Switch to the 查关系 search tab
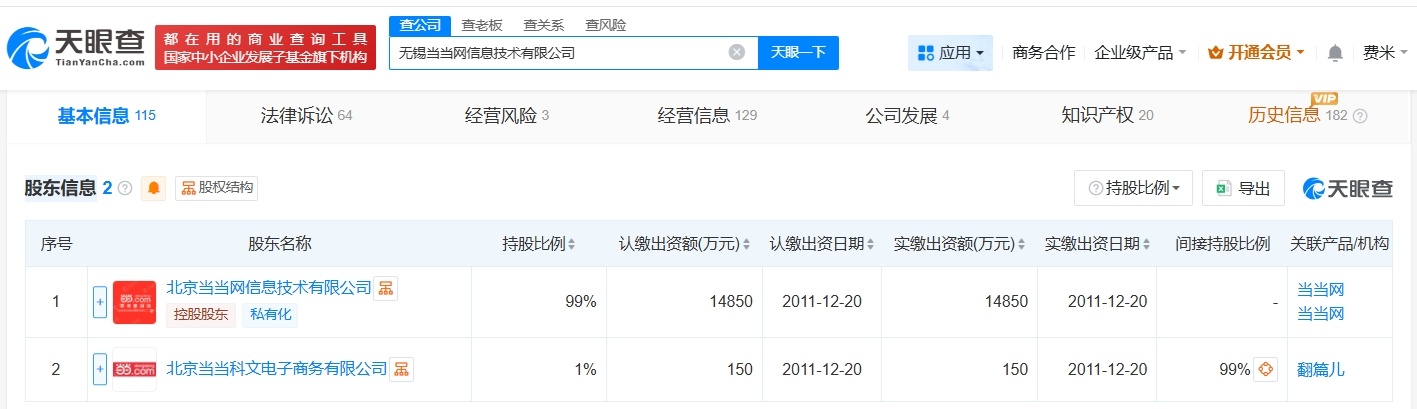 (x=544, y=25)
